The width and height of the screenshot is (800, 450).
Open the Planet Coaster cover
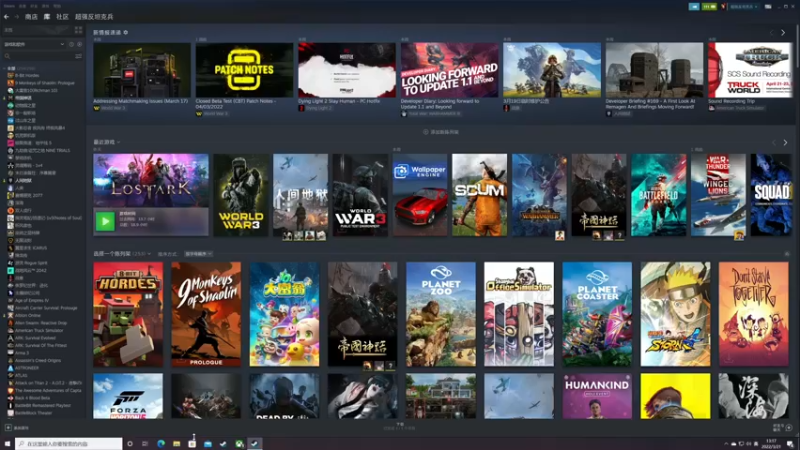(x=597, y=314)
